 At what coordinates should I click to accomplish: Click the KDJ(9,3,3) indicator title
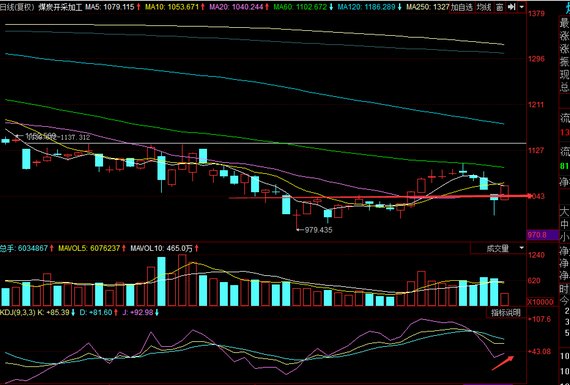tap(18, 312)
